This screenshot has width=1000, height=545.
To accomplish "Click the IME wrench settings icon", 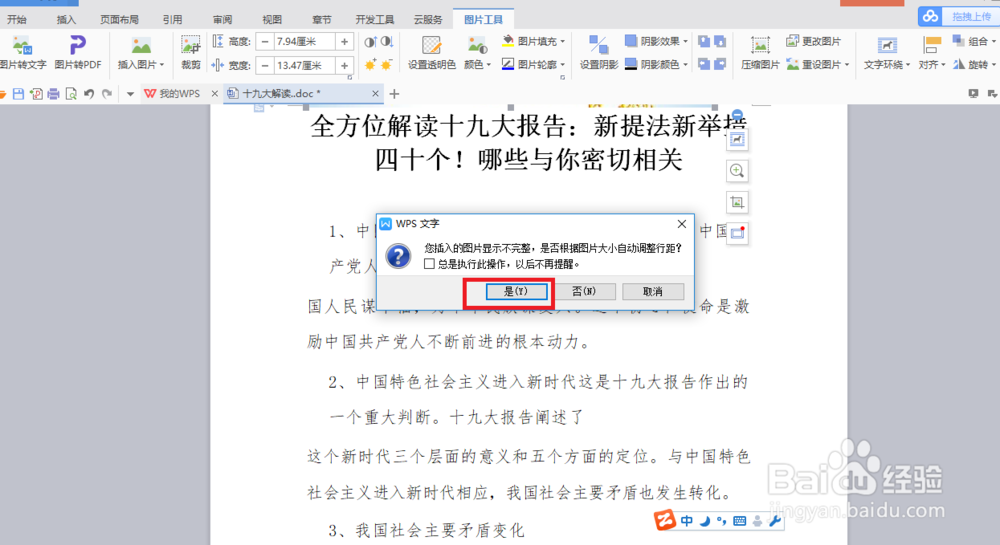I will [x=775, y=521].
